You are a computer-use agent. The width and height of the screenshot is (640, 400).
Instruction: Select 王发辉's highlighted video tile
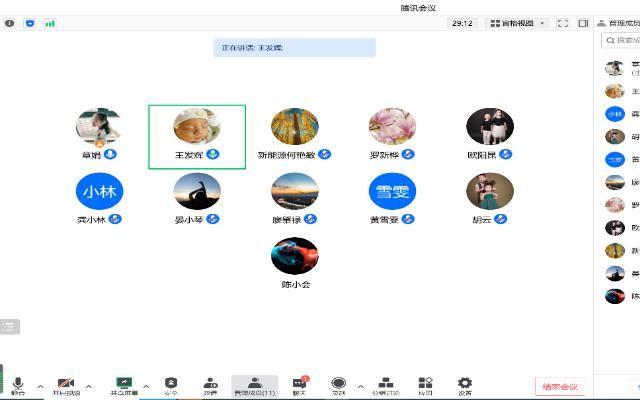(x=197, y=136)
